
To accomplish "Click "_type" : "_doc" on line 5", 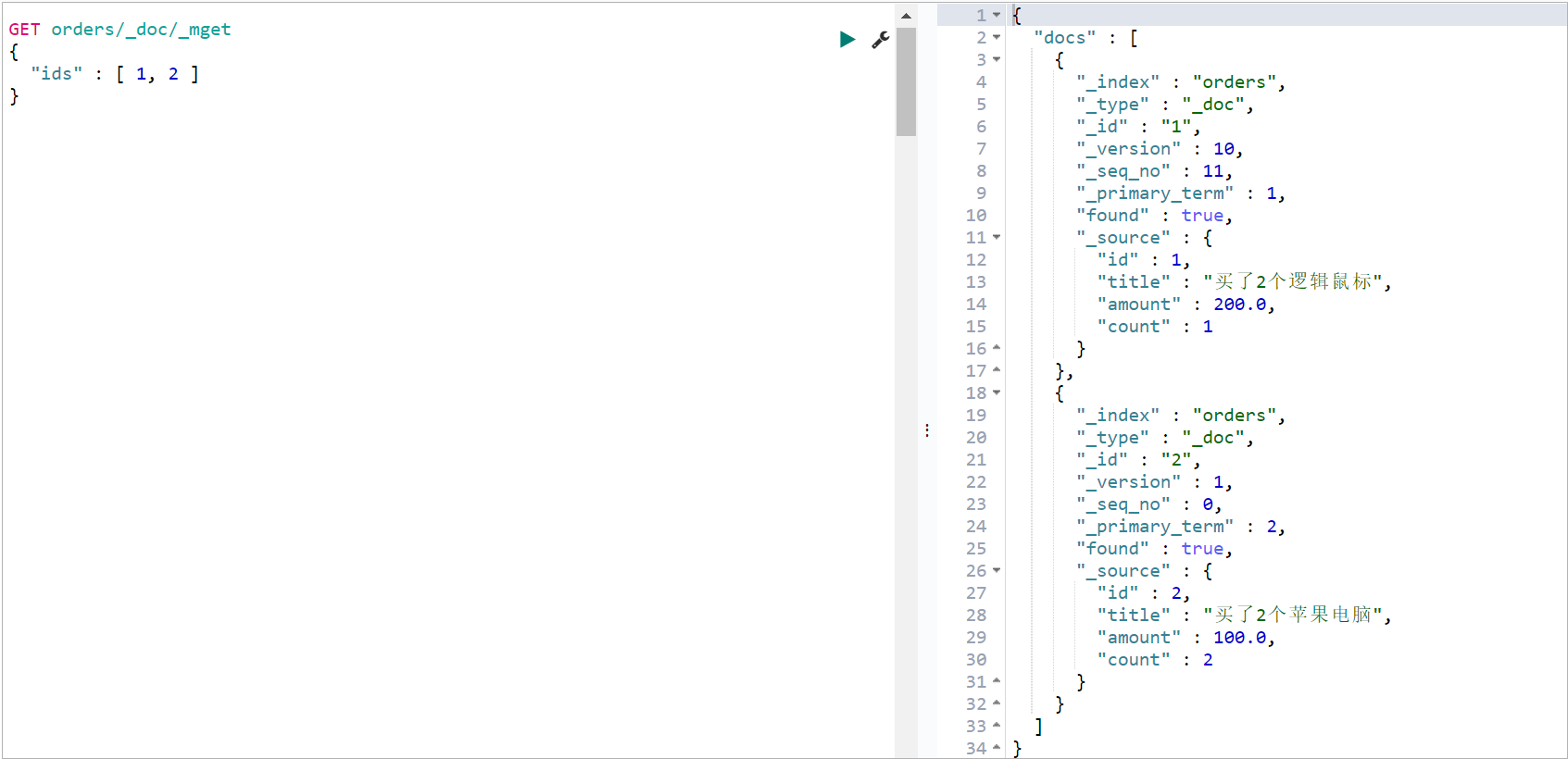I will (1165, 105).
